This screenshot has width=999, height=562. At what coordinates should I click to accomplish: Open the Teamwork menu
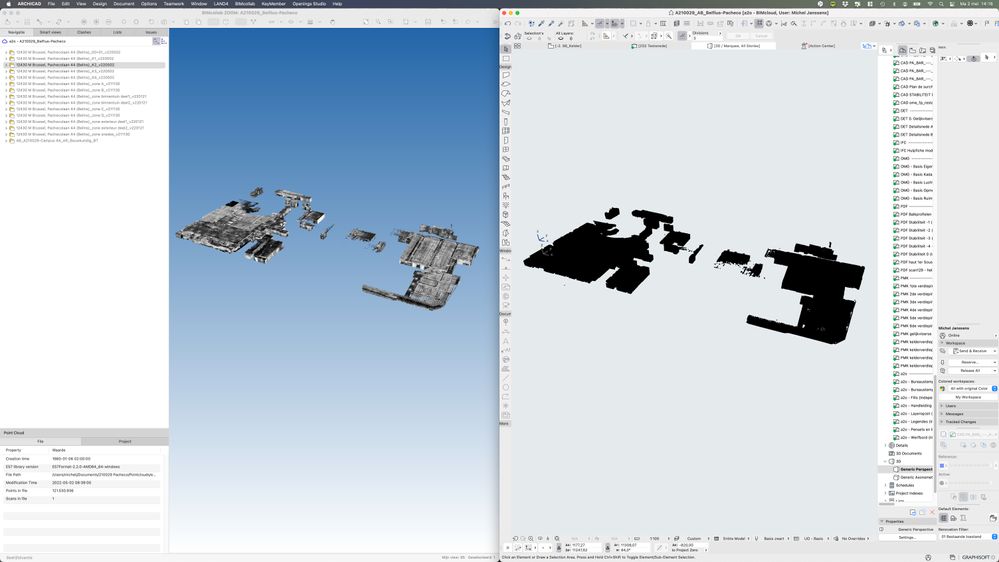tap(174, 4)
